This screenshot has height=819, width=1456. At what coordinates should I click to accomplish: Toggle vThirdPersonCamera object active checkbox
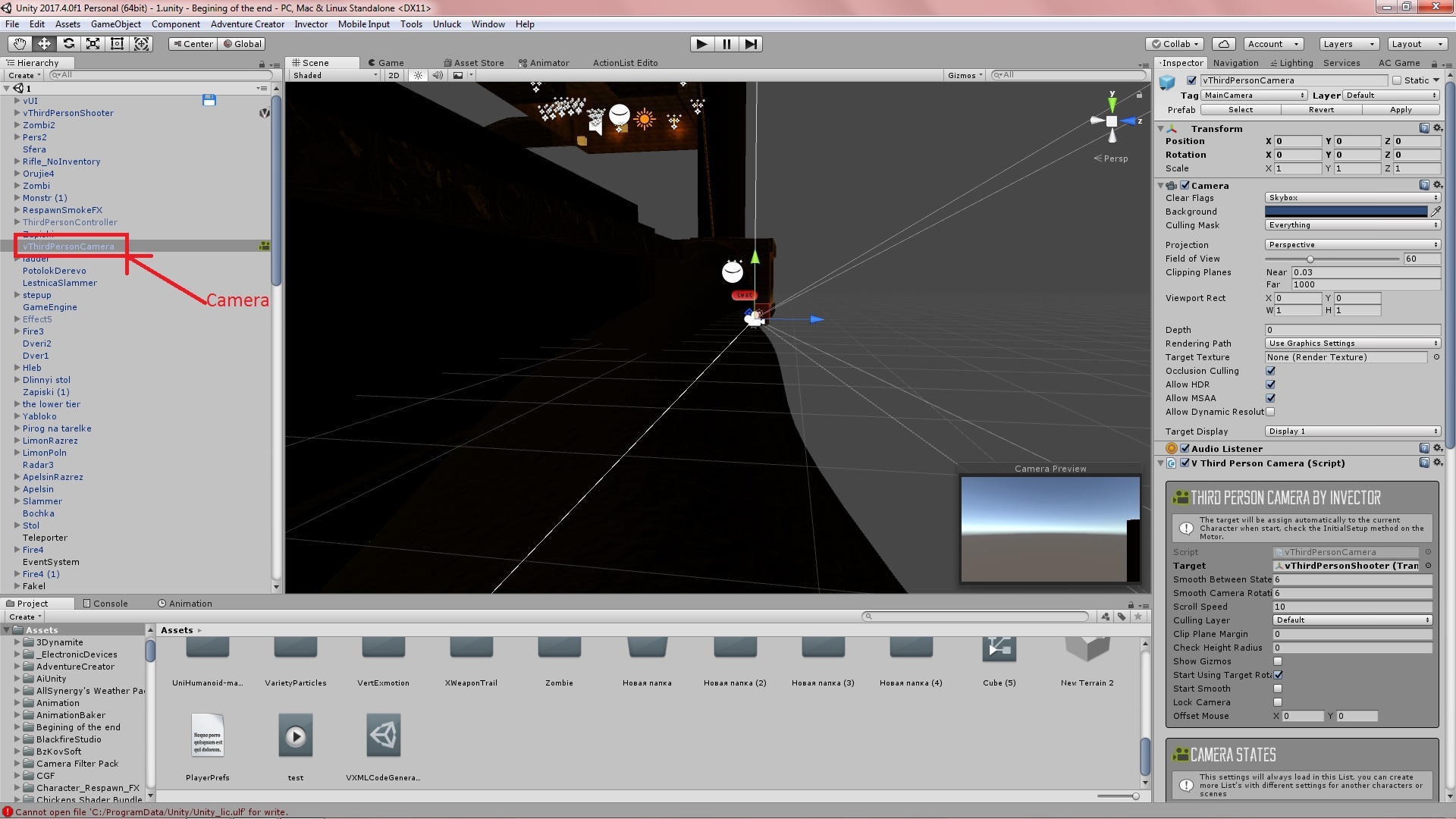point(1191,80)
